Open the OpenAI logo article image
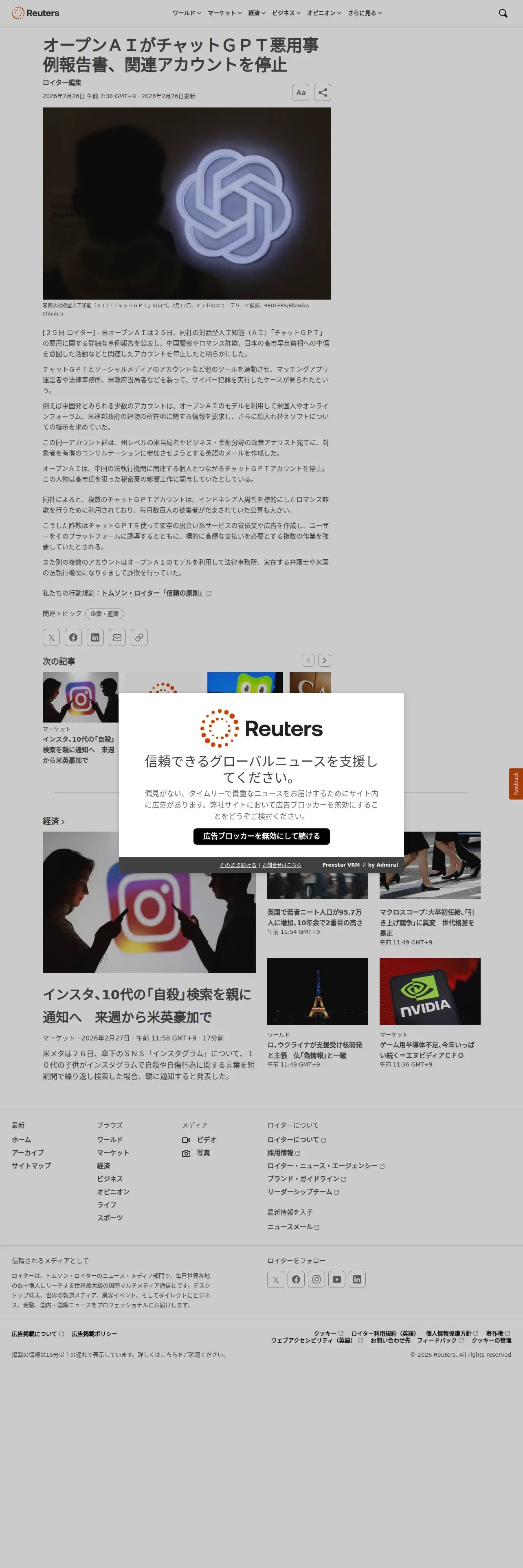The width and height of the screenshot is (523, 1568). click(x=187, y=203)
